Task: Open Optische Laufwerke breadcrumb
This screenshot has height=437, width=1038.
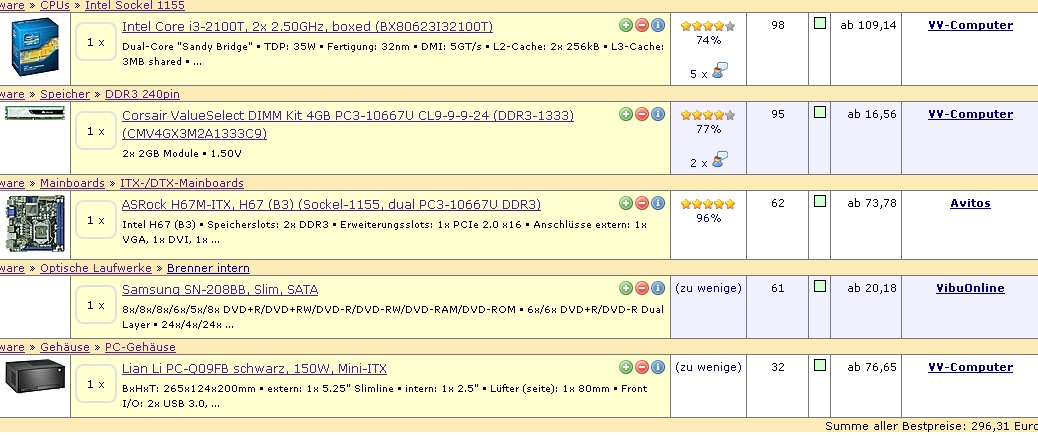Action: (x=96, y=268)
